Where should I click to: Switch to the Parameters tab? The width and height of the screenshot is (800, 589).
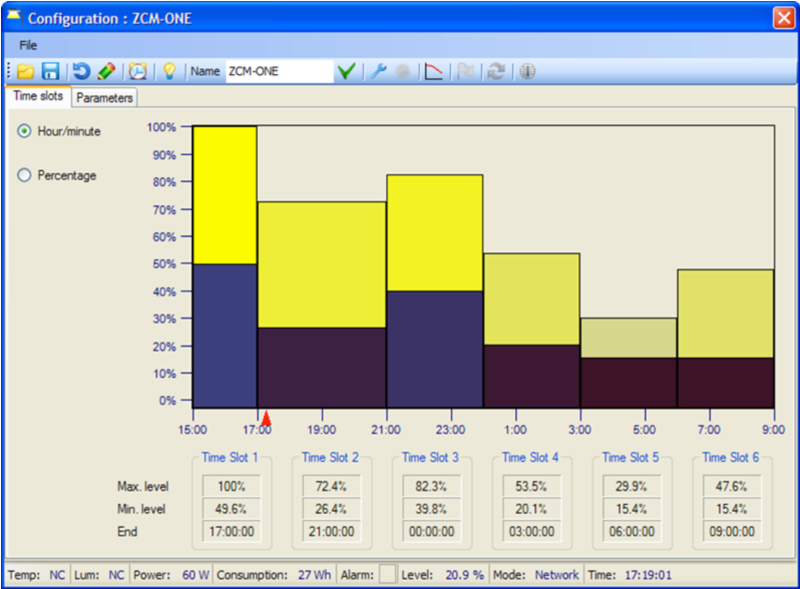click(x=104, y=98)
